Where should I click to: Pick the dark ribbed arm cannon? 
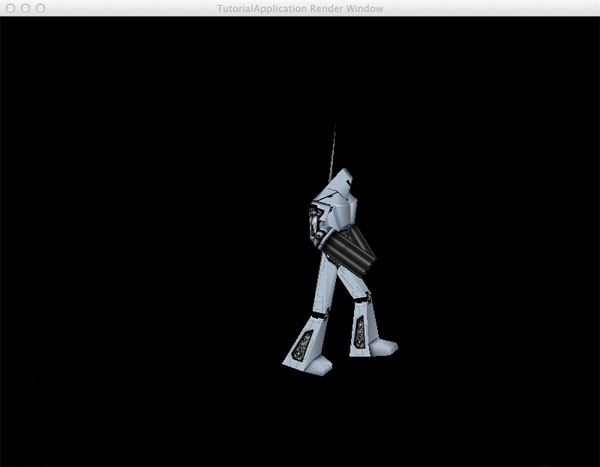(x=350, y=249)
